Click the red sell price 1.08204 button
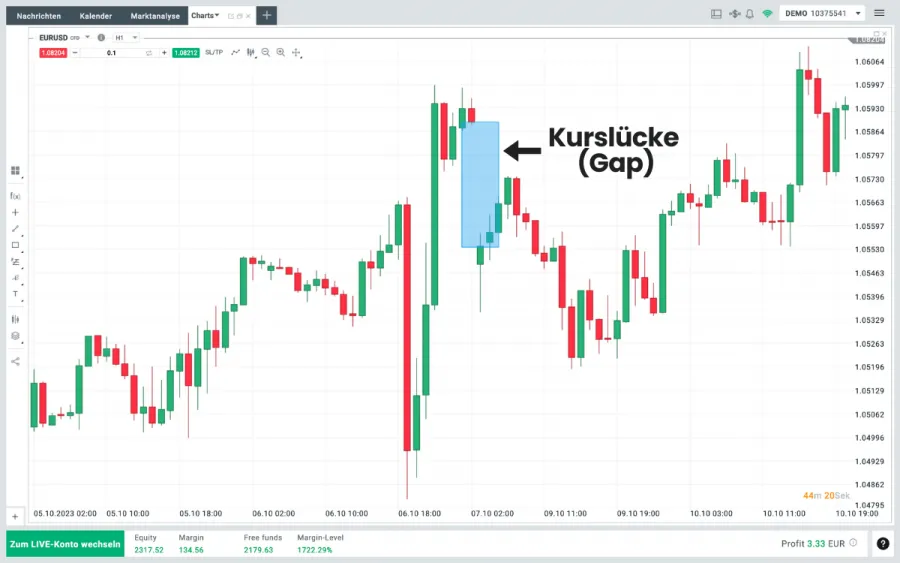900x563 pixels. [x=53, y=53]
